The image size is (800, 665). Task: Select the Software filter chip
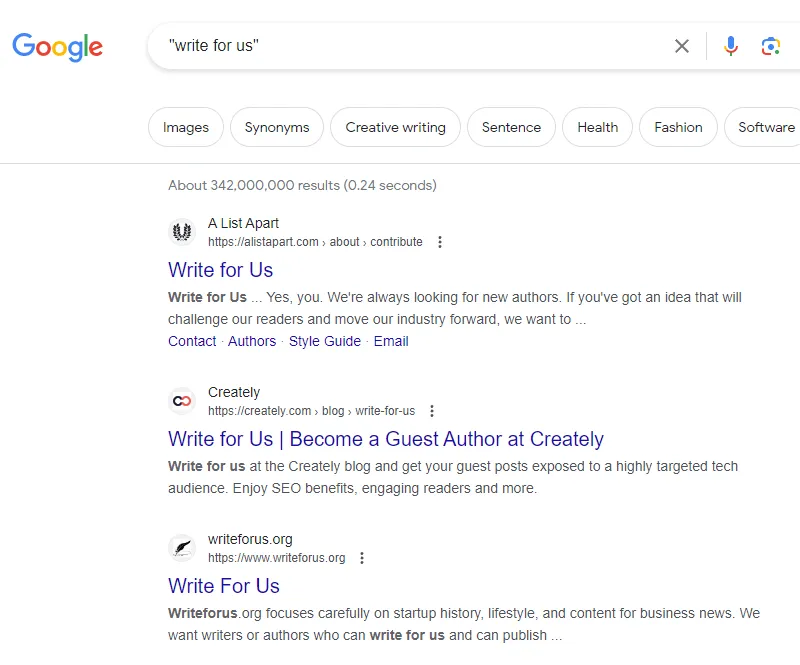(766, 127)
